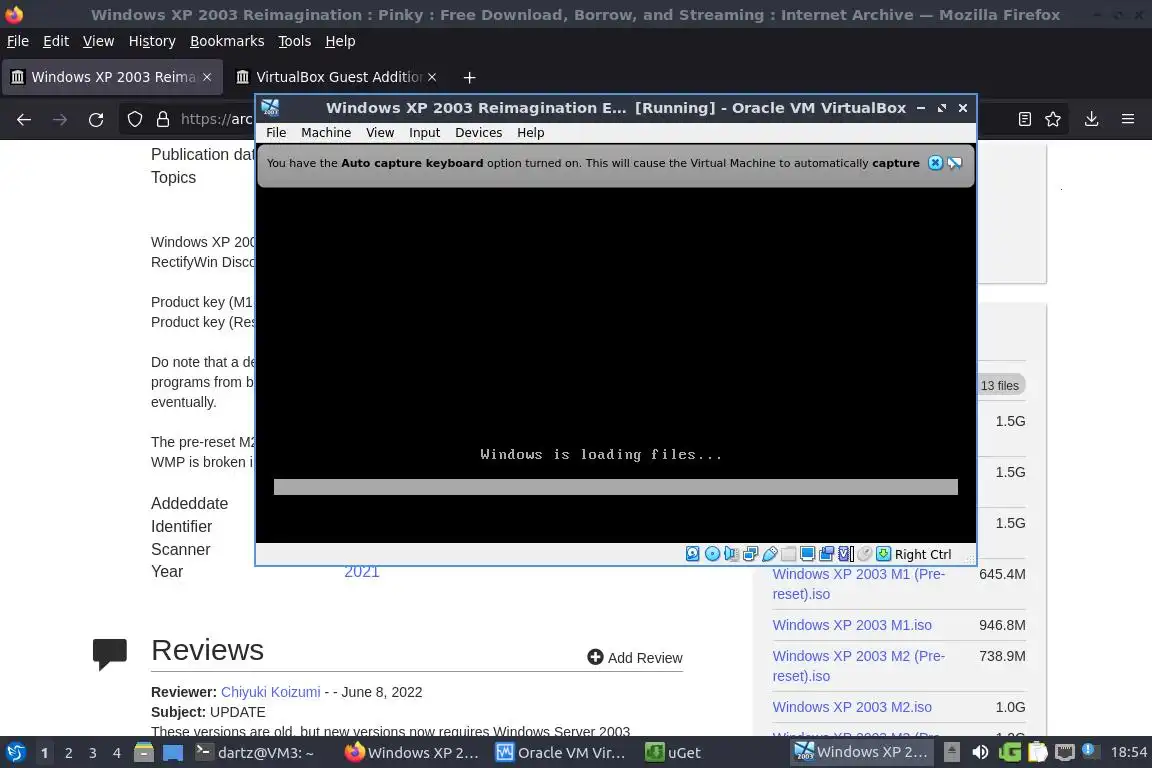Click network adapter indicator in VirtualBox status bar

click(x=750, y=554)
